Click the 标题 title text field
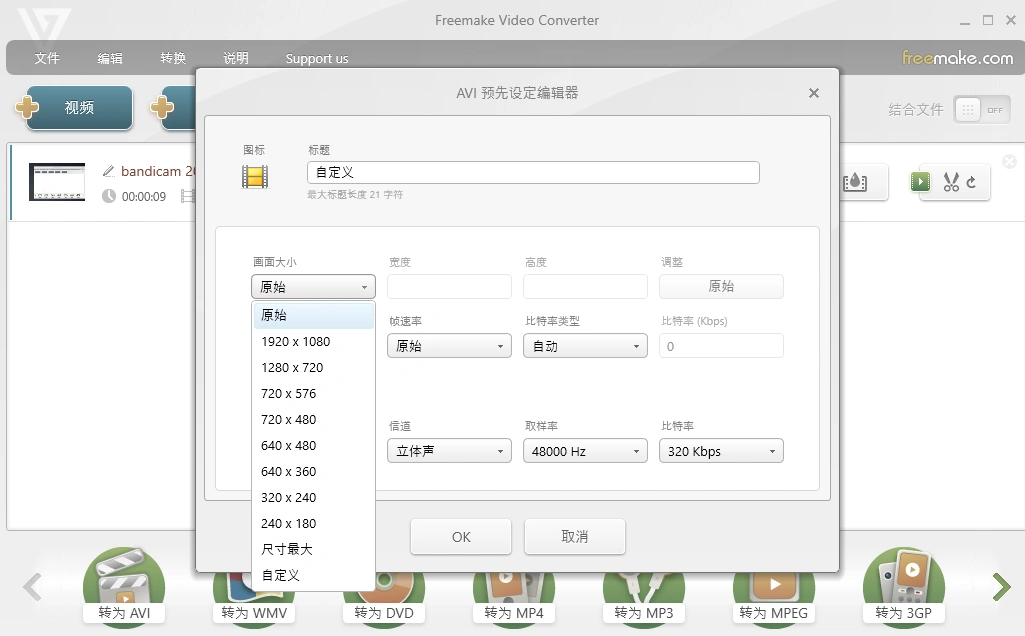The image size is (1025, 636). 533,173
